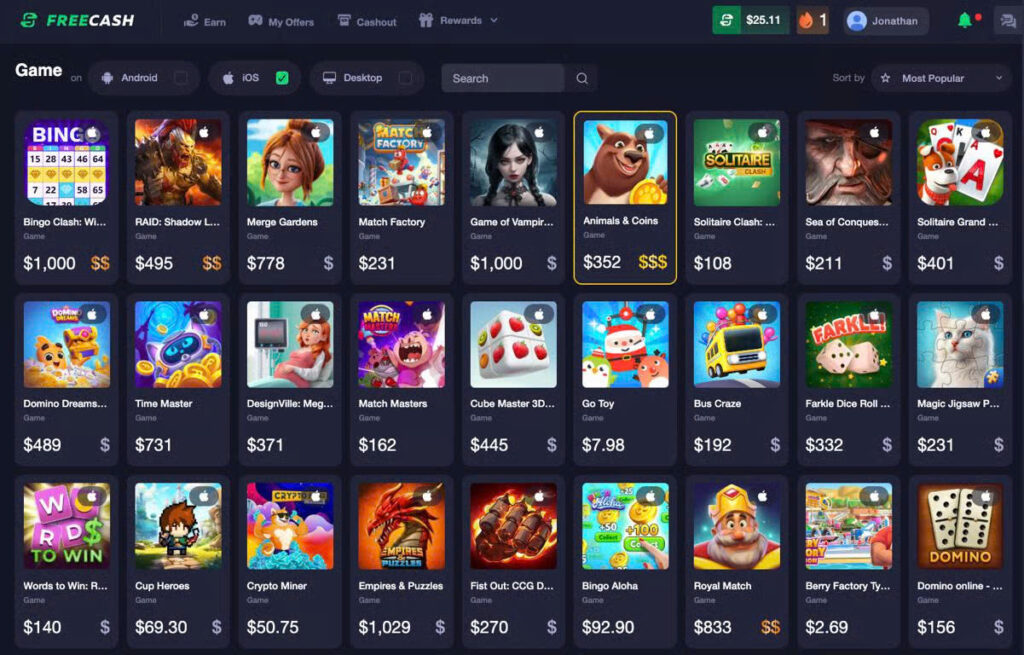Uncheck the iOS platform checkbox
Viewport: 1024px width, 655px height.
click(282, 78)
